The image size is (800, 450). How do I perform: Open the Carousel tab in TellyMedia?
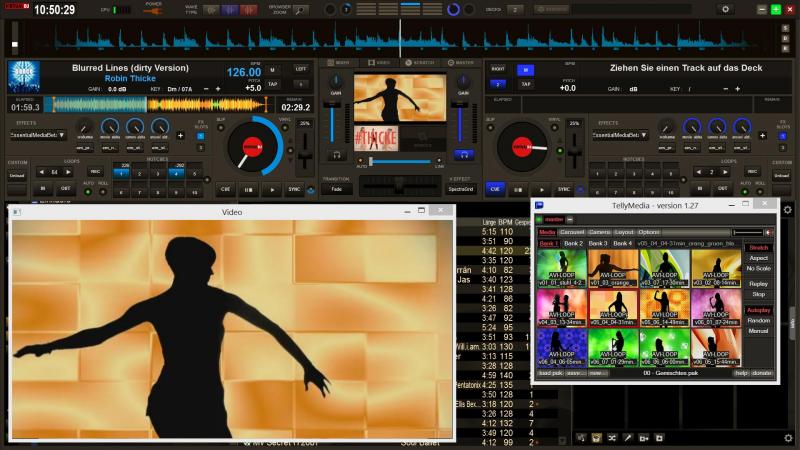pos(572,231)
